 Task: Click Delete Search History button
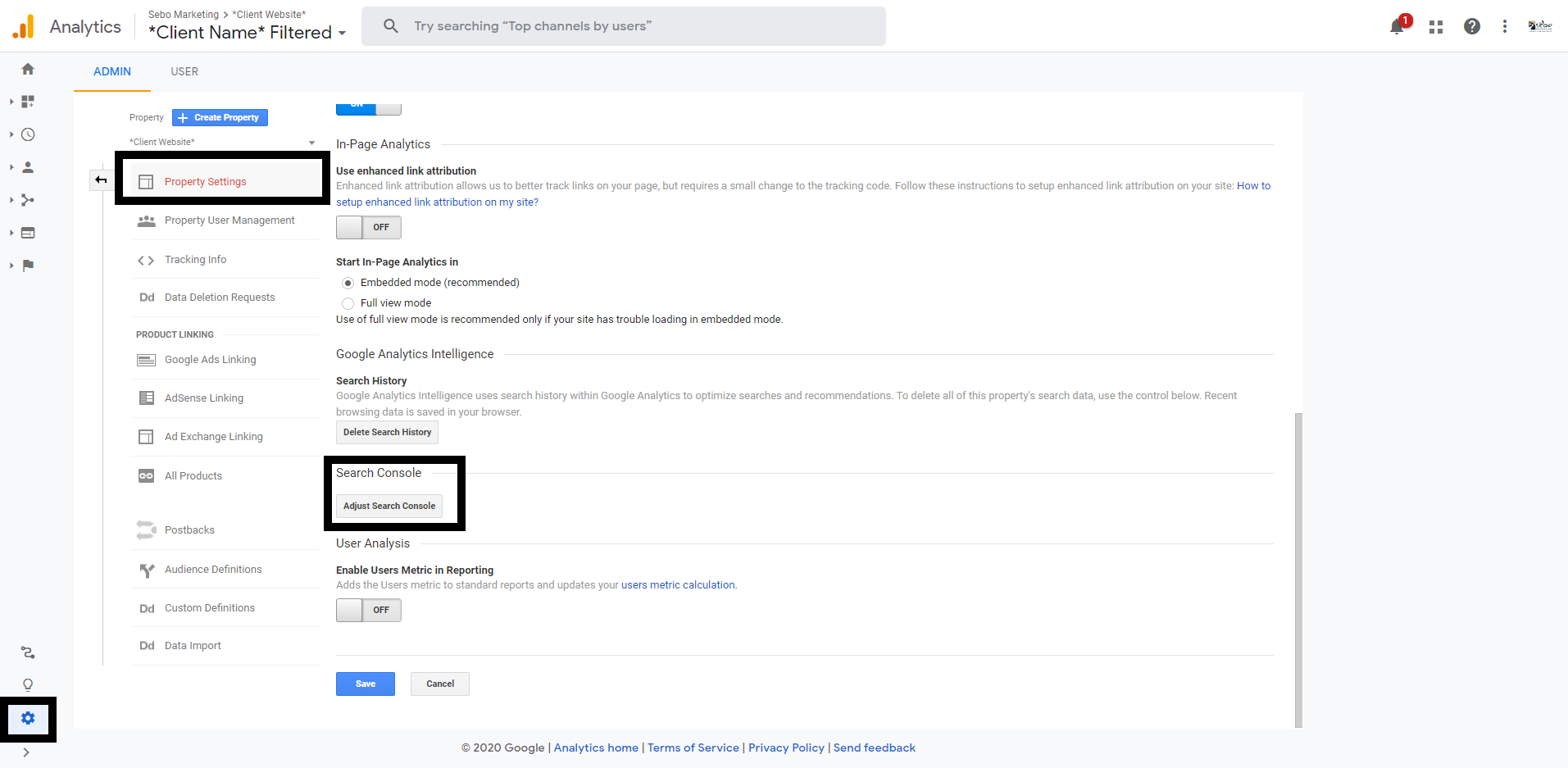coord(387,432)
